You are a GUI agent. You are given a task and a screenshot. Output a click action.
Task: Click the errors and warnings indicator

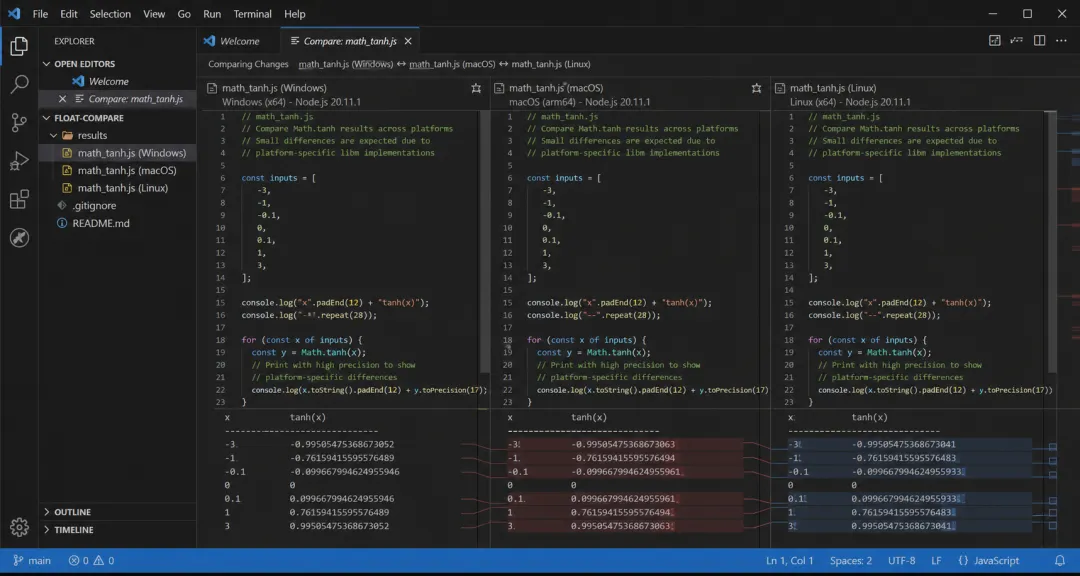pos(92,561)
